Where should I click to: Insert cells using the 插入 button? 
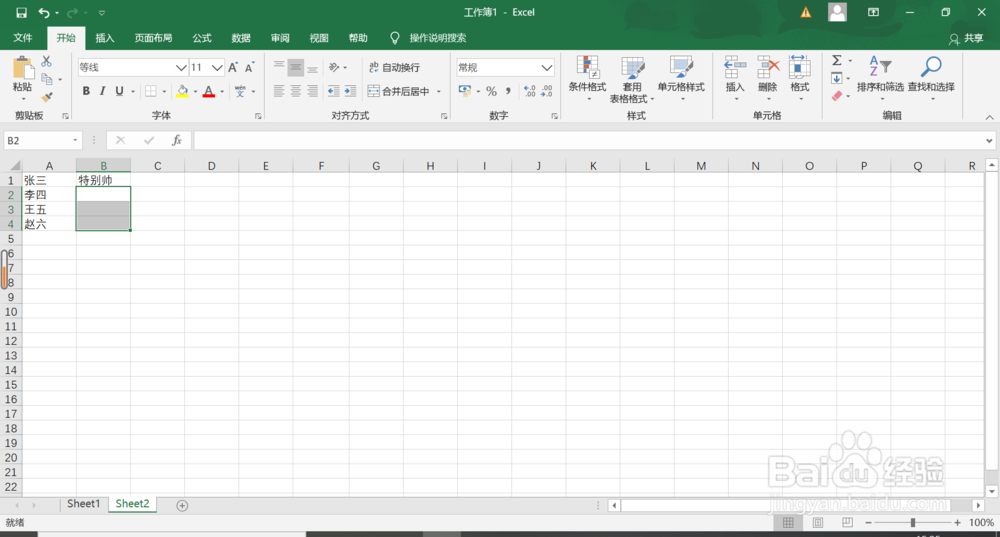(x=735, y=78)
